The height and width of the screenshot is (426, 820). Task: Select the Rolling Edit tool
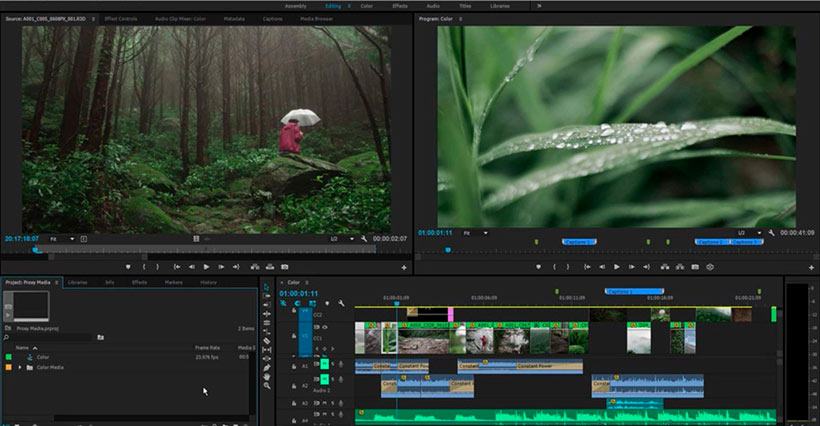click(x=267, y=323)
